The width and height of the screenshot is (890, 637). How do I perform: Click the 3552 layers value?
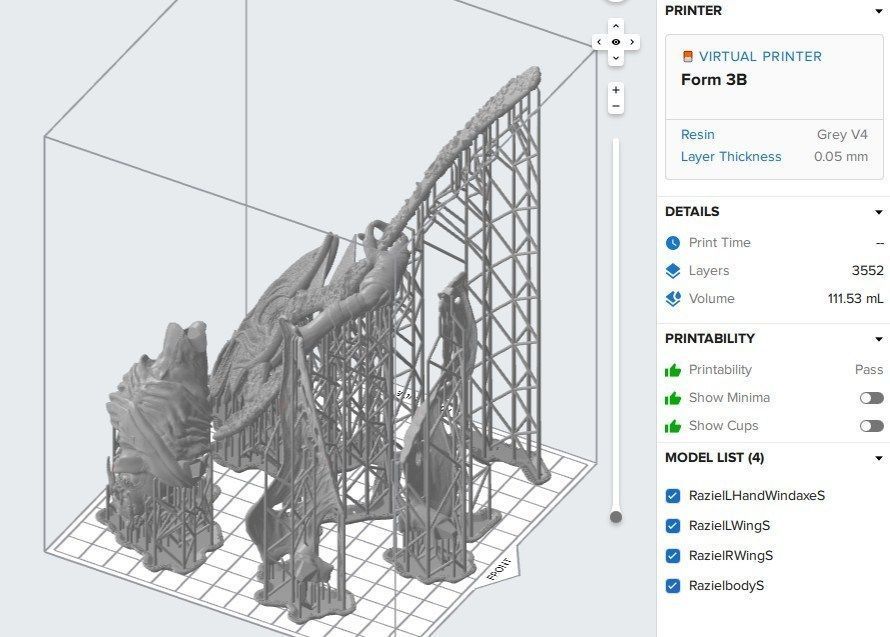[867, 271]
